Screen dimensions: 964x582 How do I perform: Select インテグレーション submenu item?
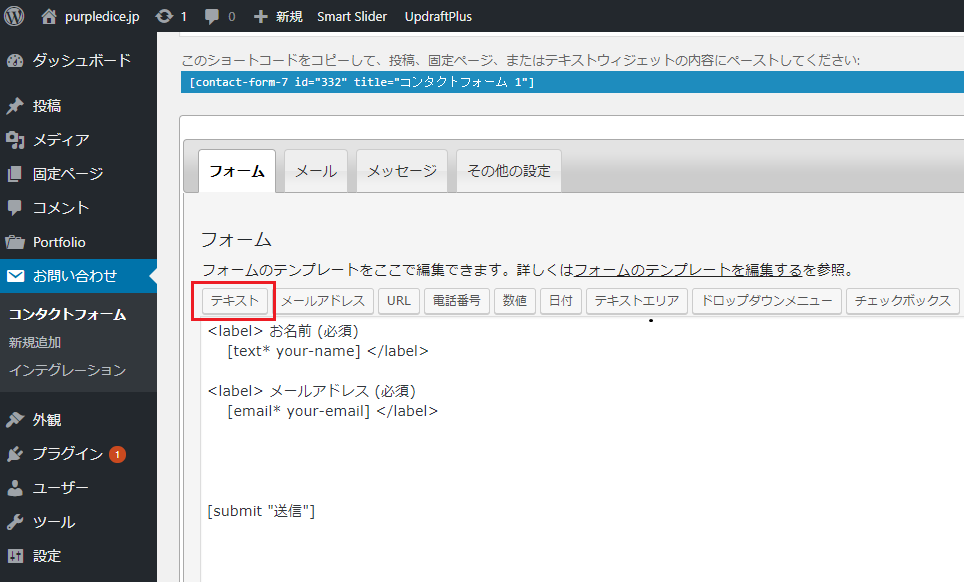point(68,370)
